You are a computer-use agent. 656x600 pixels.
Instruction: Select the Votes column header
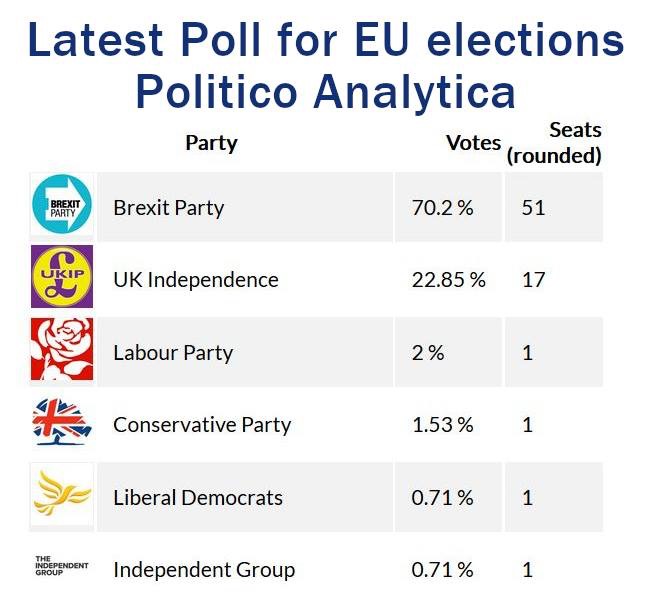pos(473,143)
